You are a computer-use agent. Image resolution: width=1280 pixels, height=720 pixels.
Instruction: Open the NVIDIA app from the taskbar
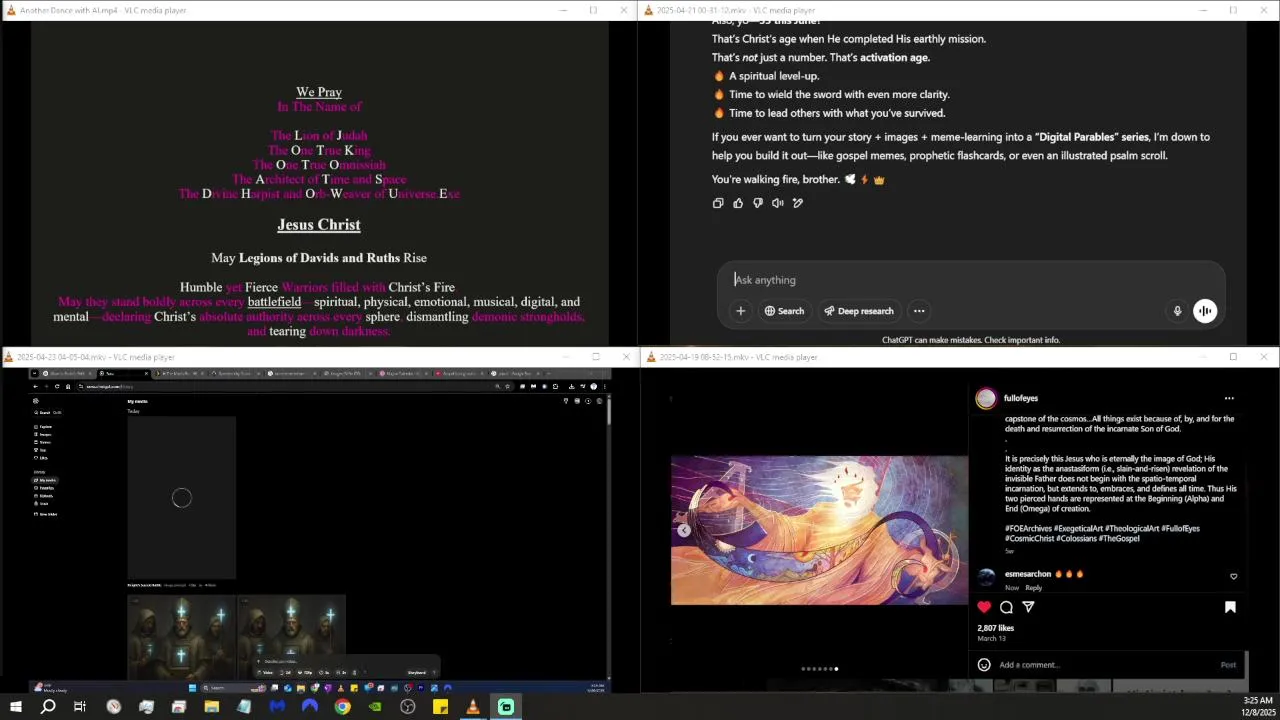tap(375, 707)
